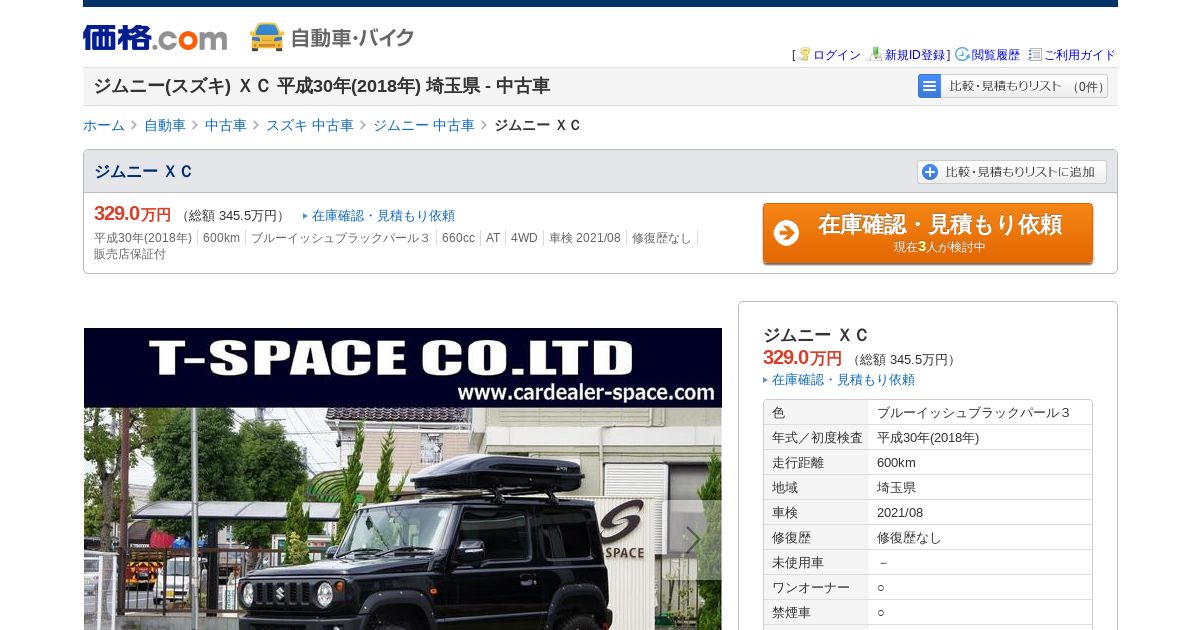Click the T-SPACE CO.LTD banner image
This screenshot has height=630, width=1200.
(403, 367)
